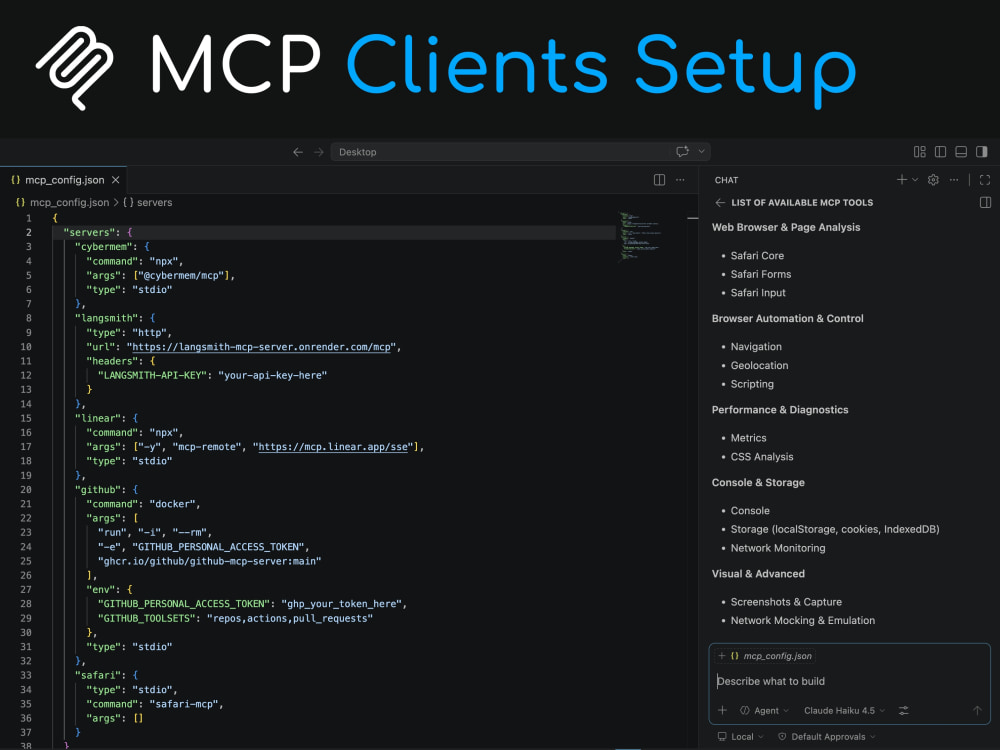Select Safari Core in tools list
Viewport: 1000px width, 750px height.
click(757, 256)
